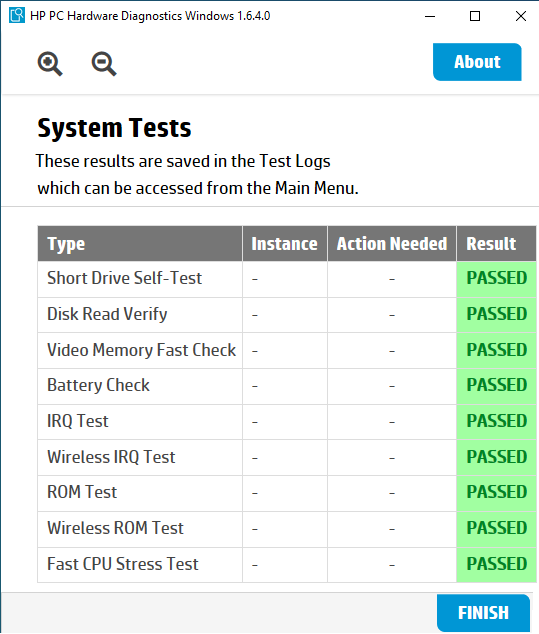Select the Wireless IRQ Test row
The width and height of the screenshot is (539, 634).
[x=287, y=457]
